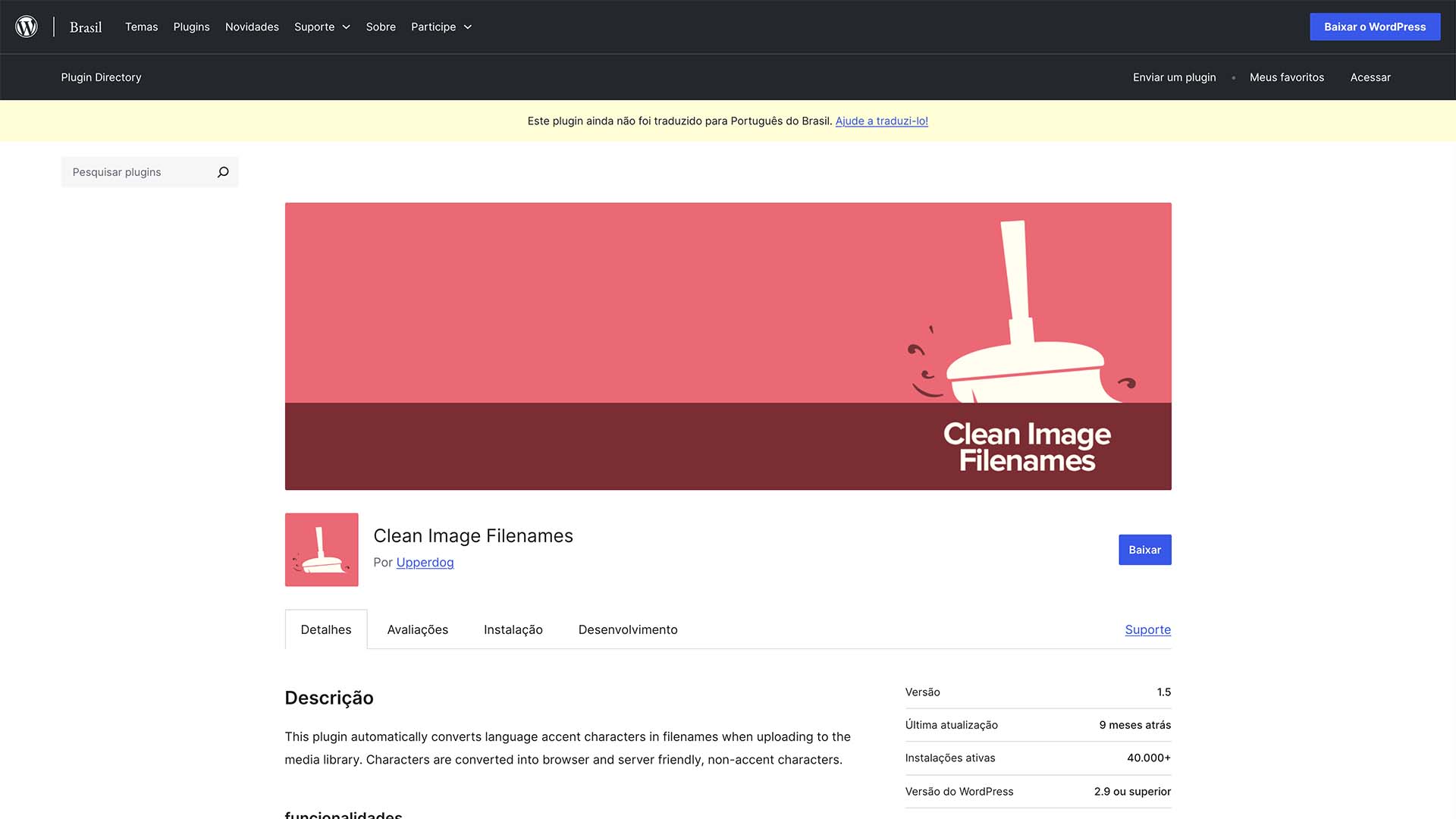Click the Última atualização label
Screen dimensions: 1456x819
[952, 725]
